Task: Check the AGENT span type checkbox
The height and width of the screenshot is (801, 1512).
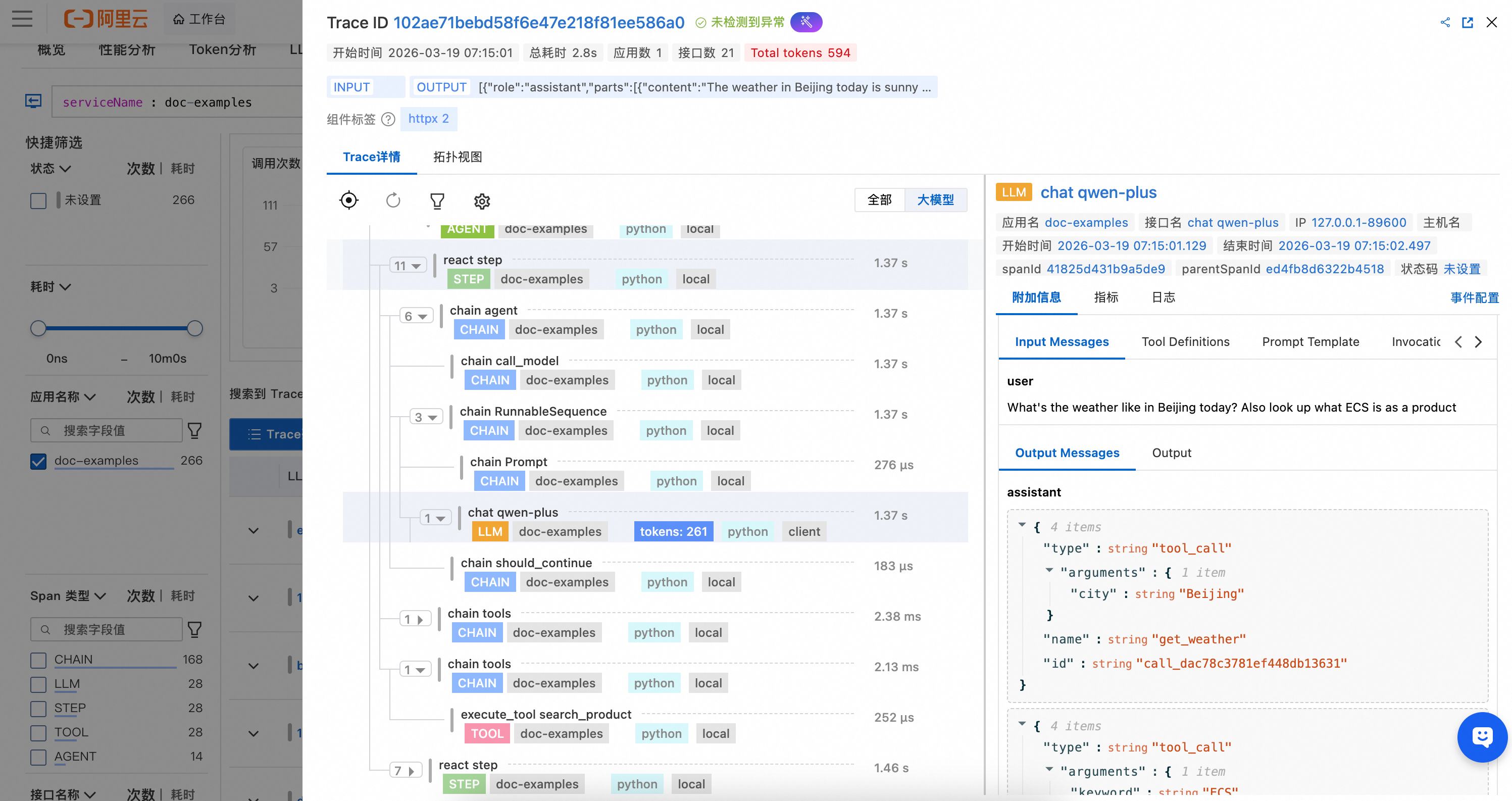Action: tap(38, 757)
